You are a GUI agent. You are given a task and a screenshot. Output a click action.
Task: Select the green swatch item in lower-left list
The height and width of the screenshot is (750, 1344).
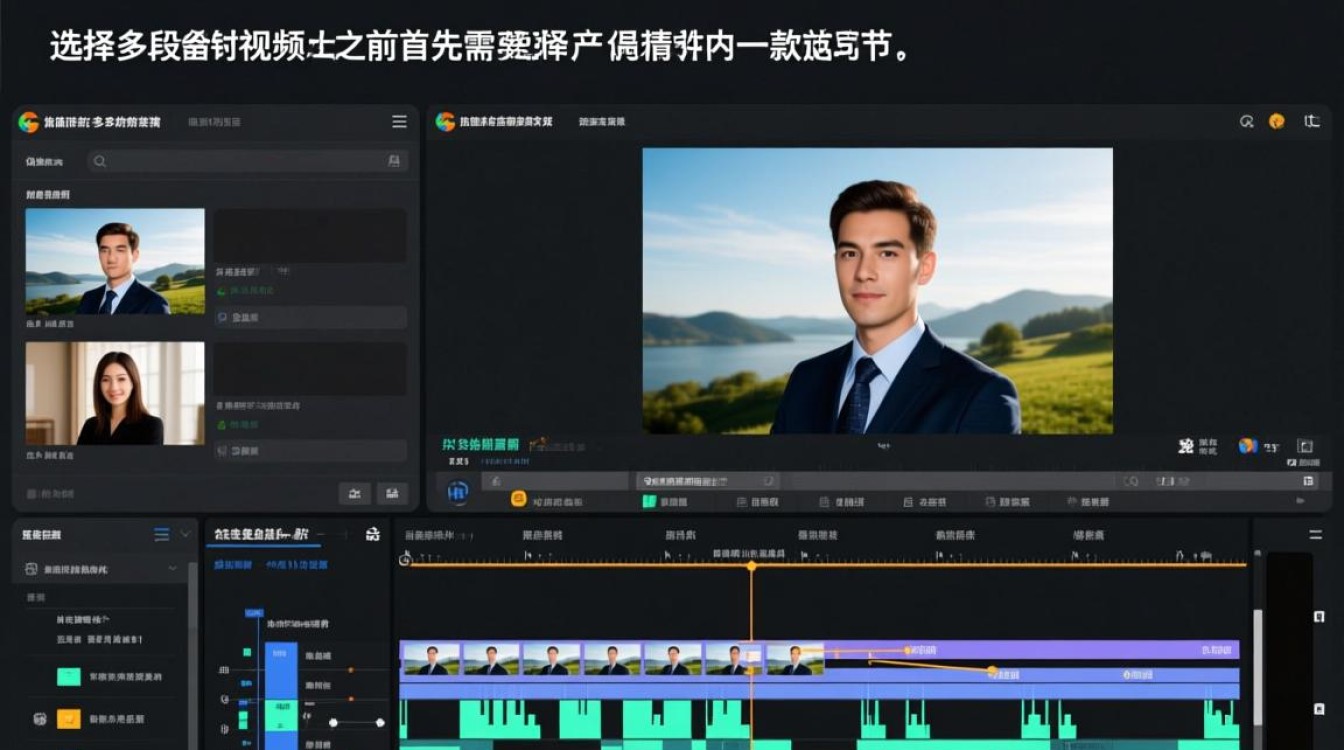tap(68, 677)
